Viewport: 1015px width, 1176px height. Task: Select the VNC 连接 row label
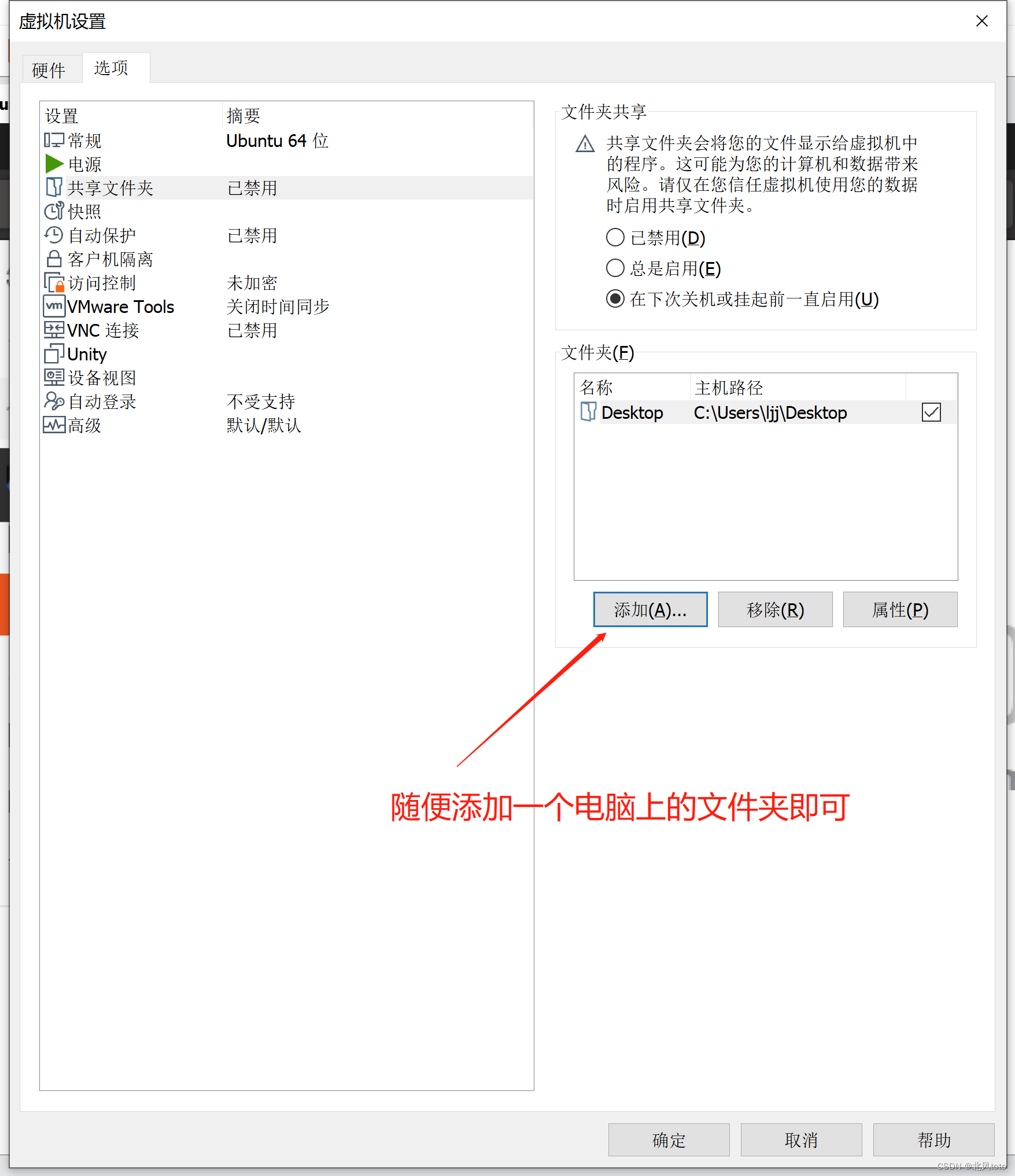pyautogui.click(x=103, y=330)
